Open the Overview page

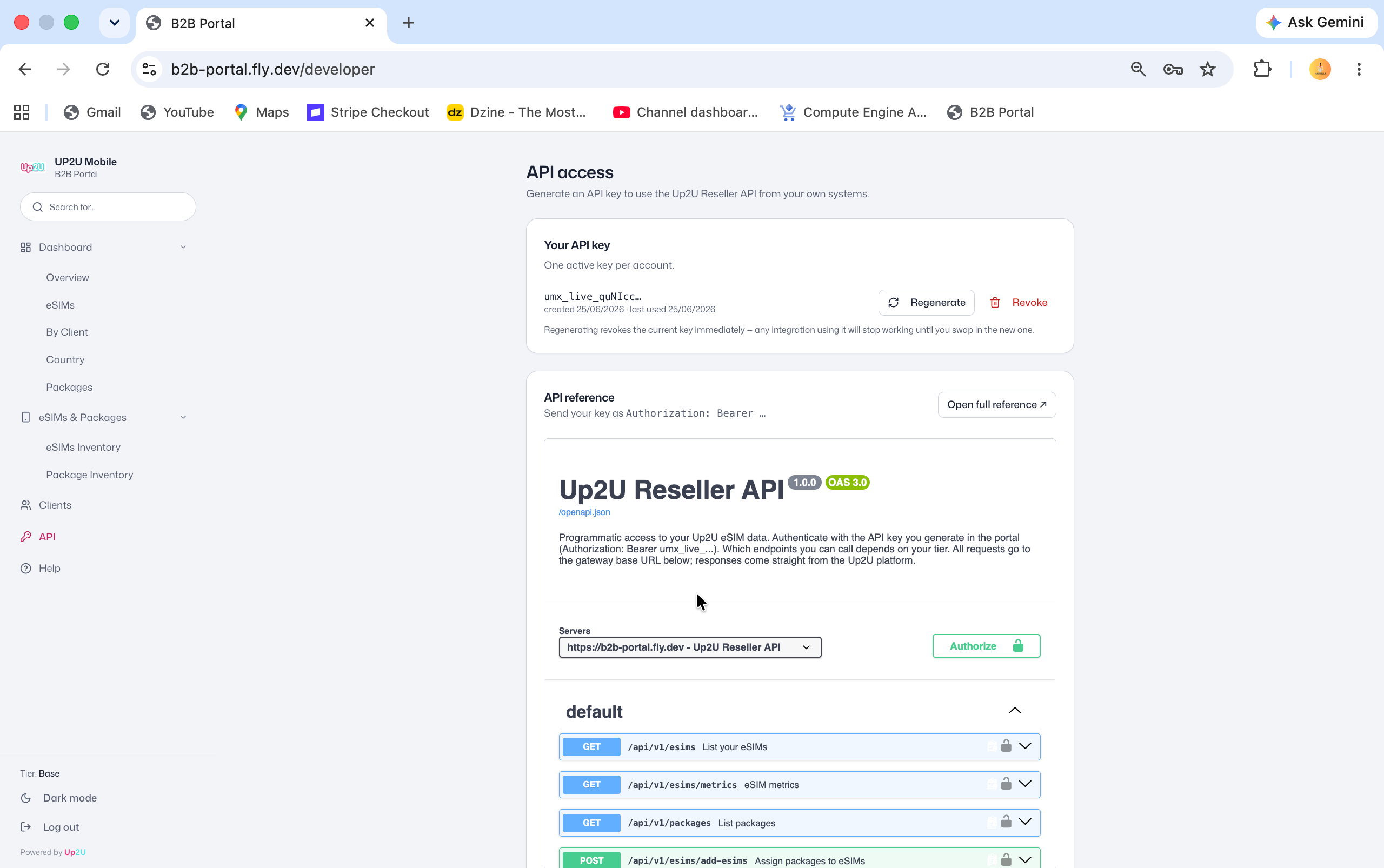(67, 278)
